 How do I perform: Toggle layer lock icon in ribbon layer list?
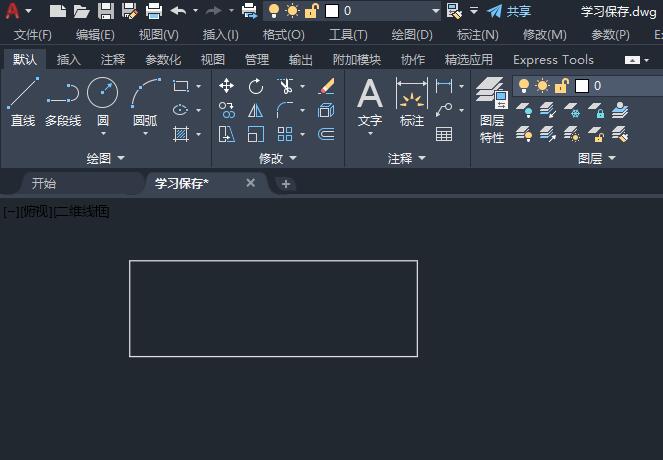point(562,86)
